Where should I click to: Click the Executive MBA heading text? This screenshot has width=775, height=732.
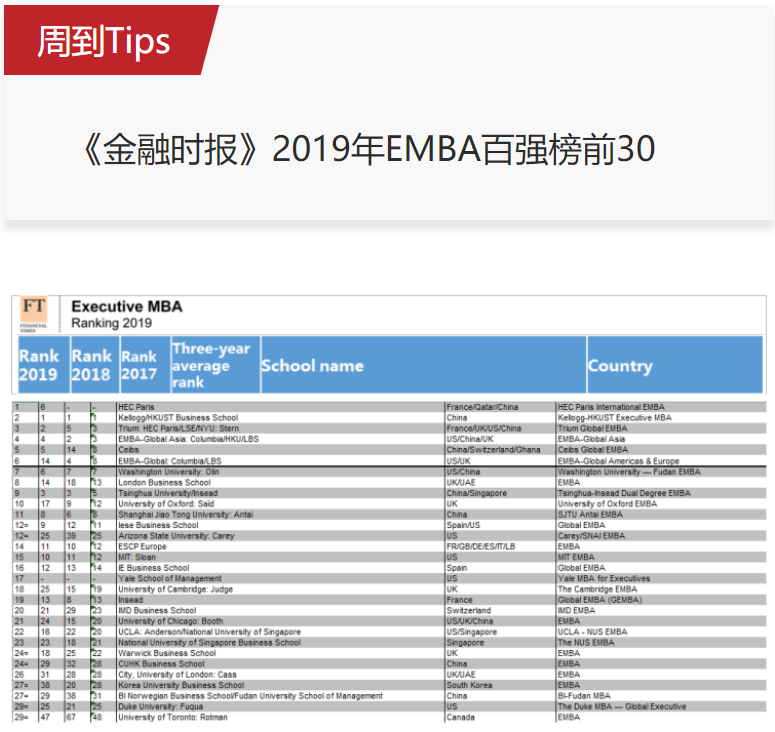[x=127, y=306]
